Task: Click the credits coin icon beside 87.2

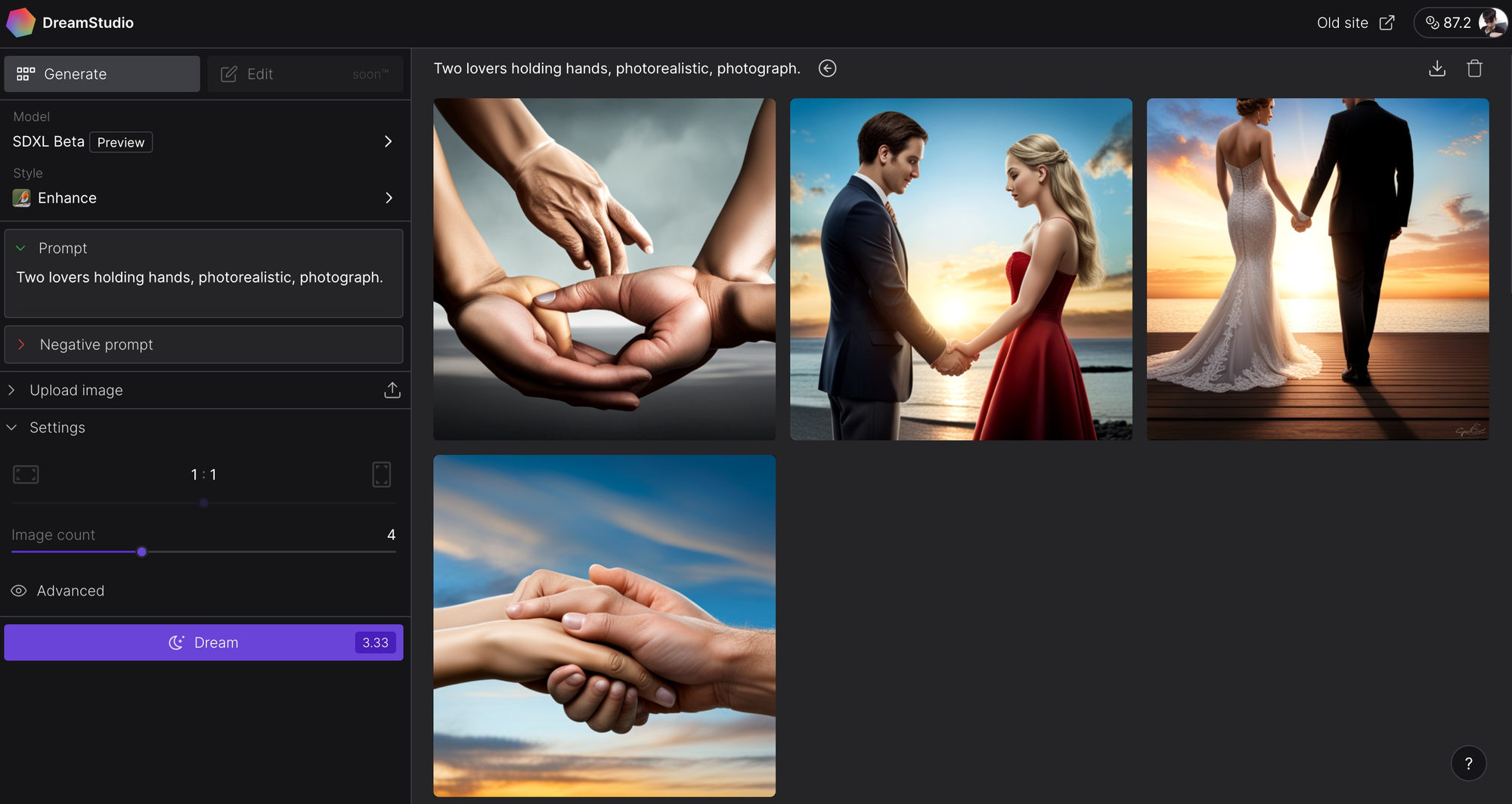Action: pyautogui.click(x=1432, y=23)
